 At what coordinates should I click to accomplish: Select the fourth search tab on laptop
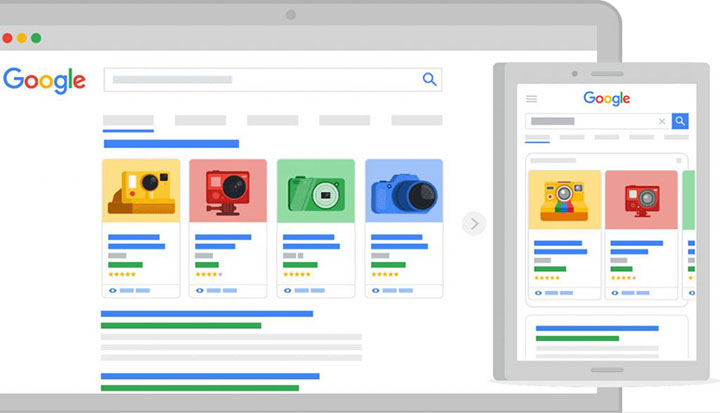tap(344, 120)
